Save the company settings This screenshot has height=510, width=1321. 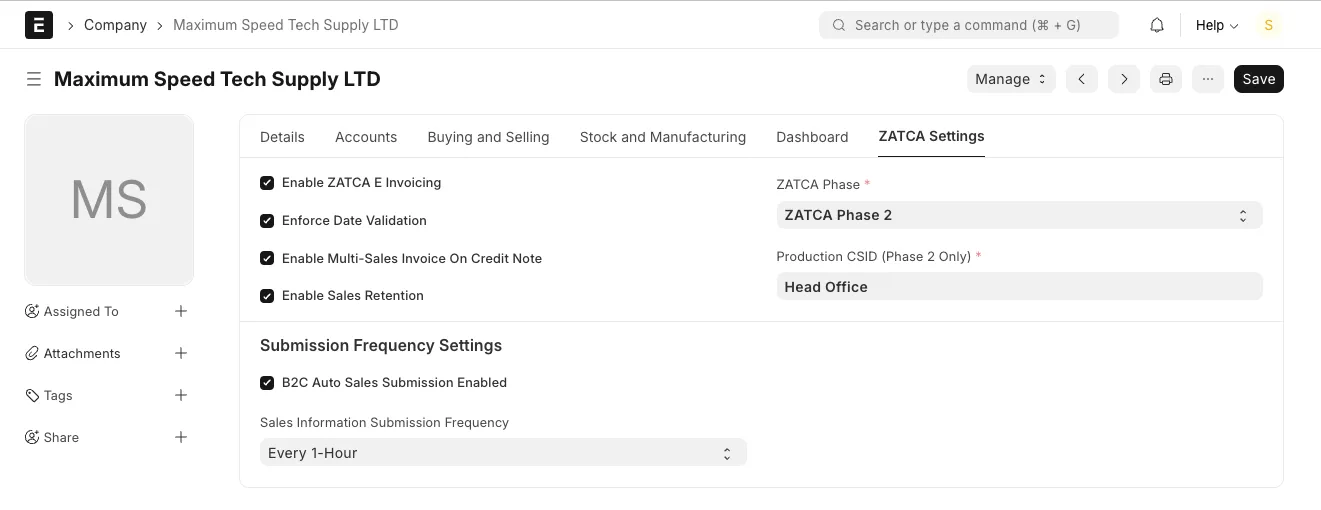click(x=1258, y=79)
